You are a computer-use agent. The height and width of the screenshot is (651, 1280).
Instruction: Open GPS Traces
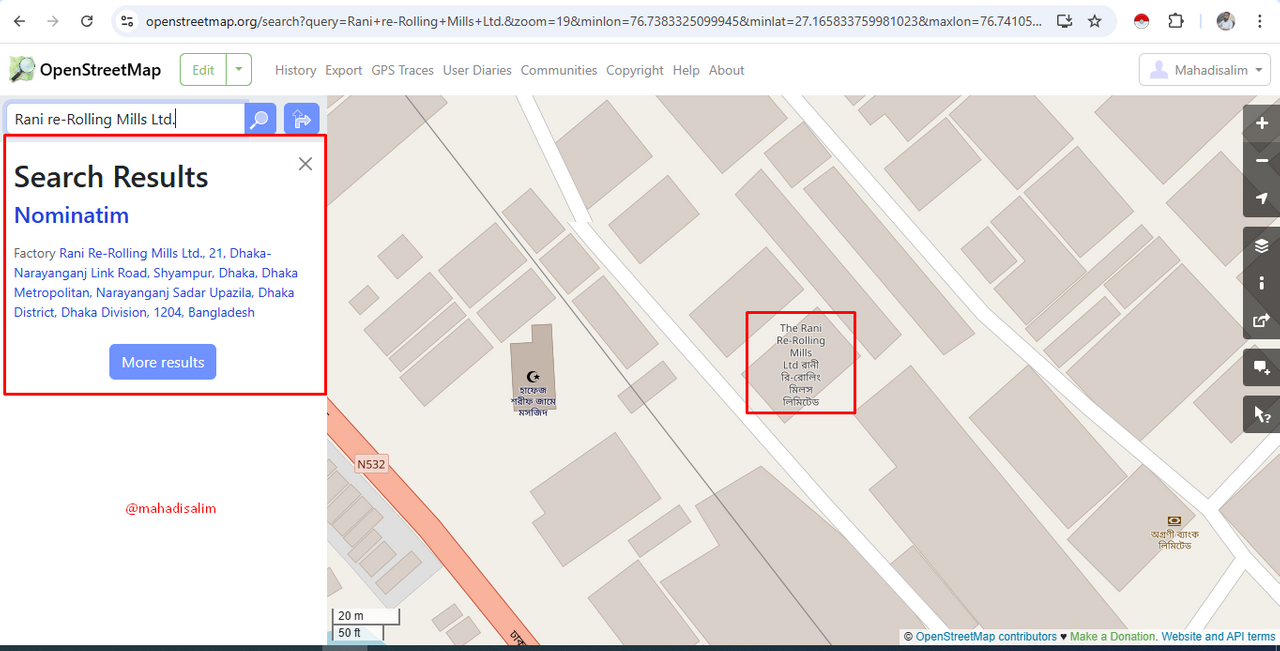click(x=402, y=70)
